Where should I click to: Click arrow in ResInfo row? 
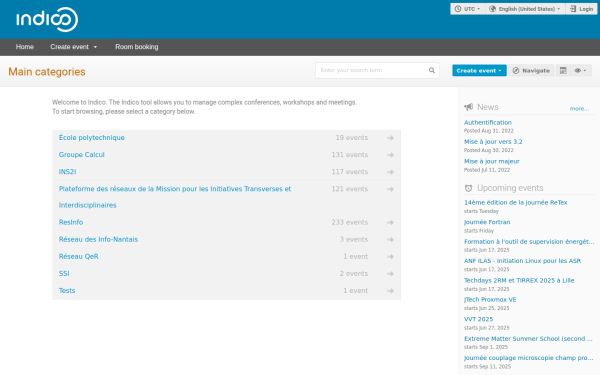[x=390, y=222]
